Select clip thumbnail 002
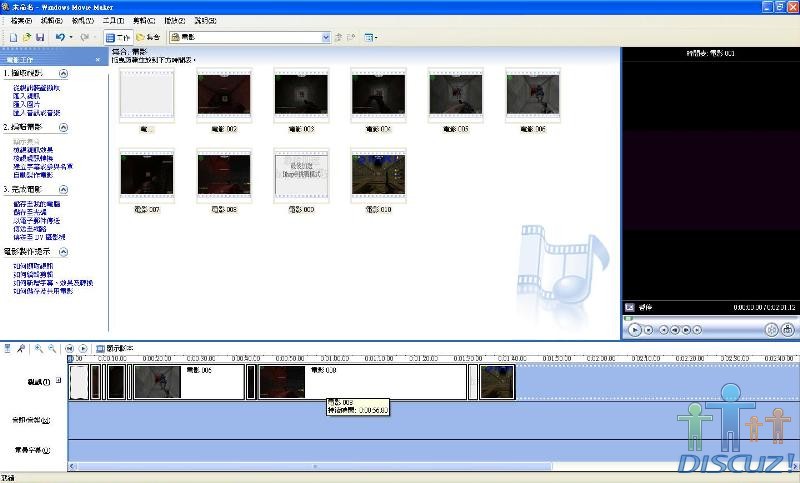Screen dimensions: 800x483 tap(224, 95)
